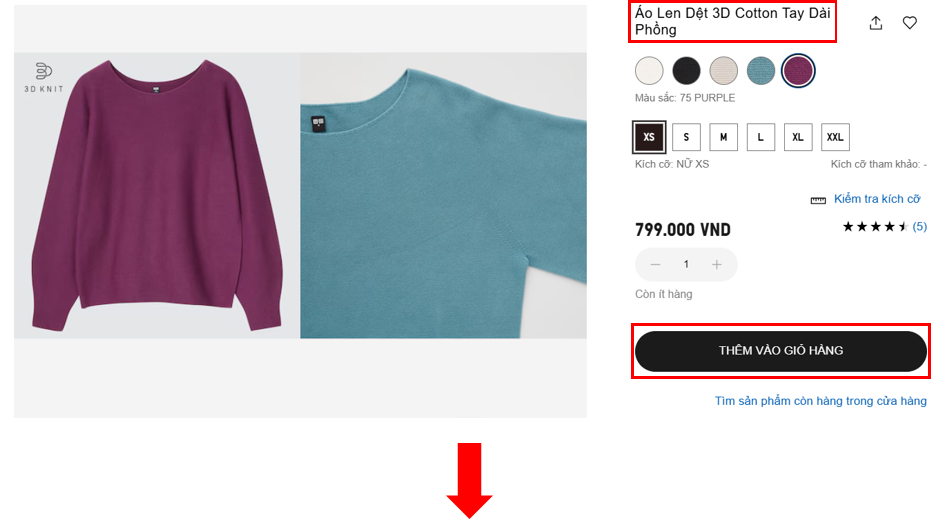Click the star rating icons

pyautogui.click(x=877, y=227)
